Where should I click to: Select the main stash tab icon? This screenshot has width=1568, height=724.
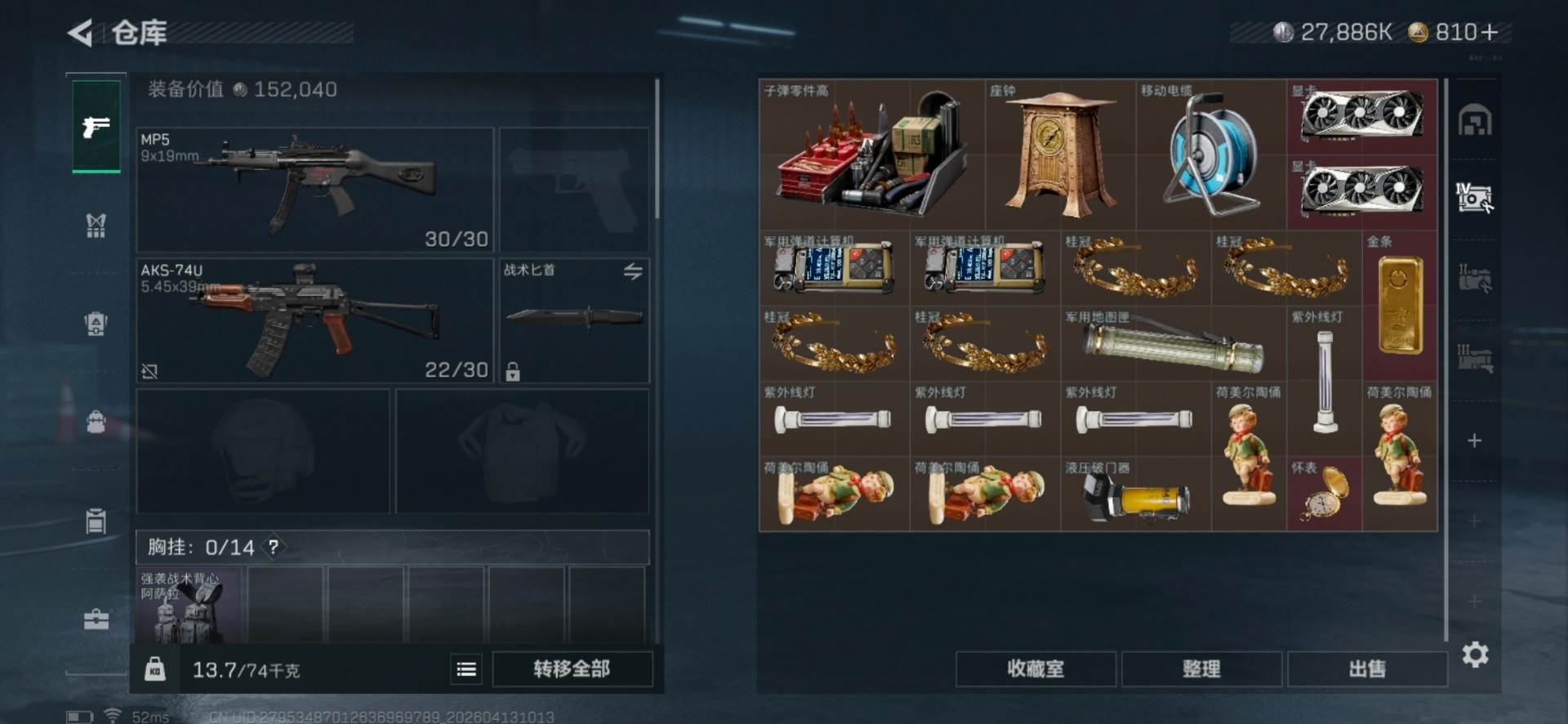(x=1475, y=121)
